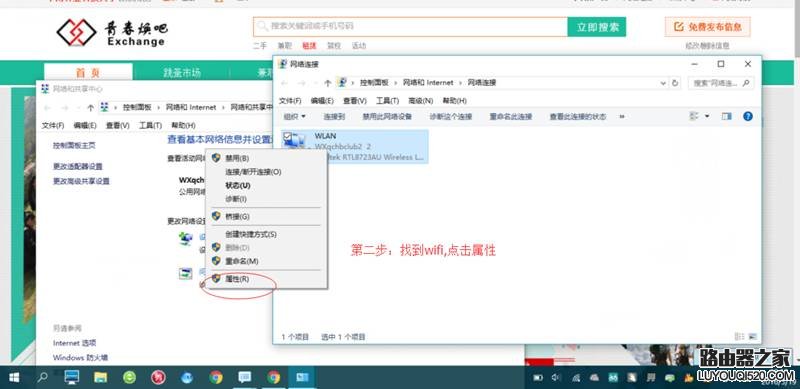Click the 立即搜索 button on the website
Image resolution: width=800 pixels, height=389 pixels.
tap(597, 27)
